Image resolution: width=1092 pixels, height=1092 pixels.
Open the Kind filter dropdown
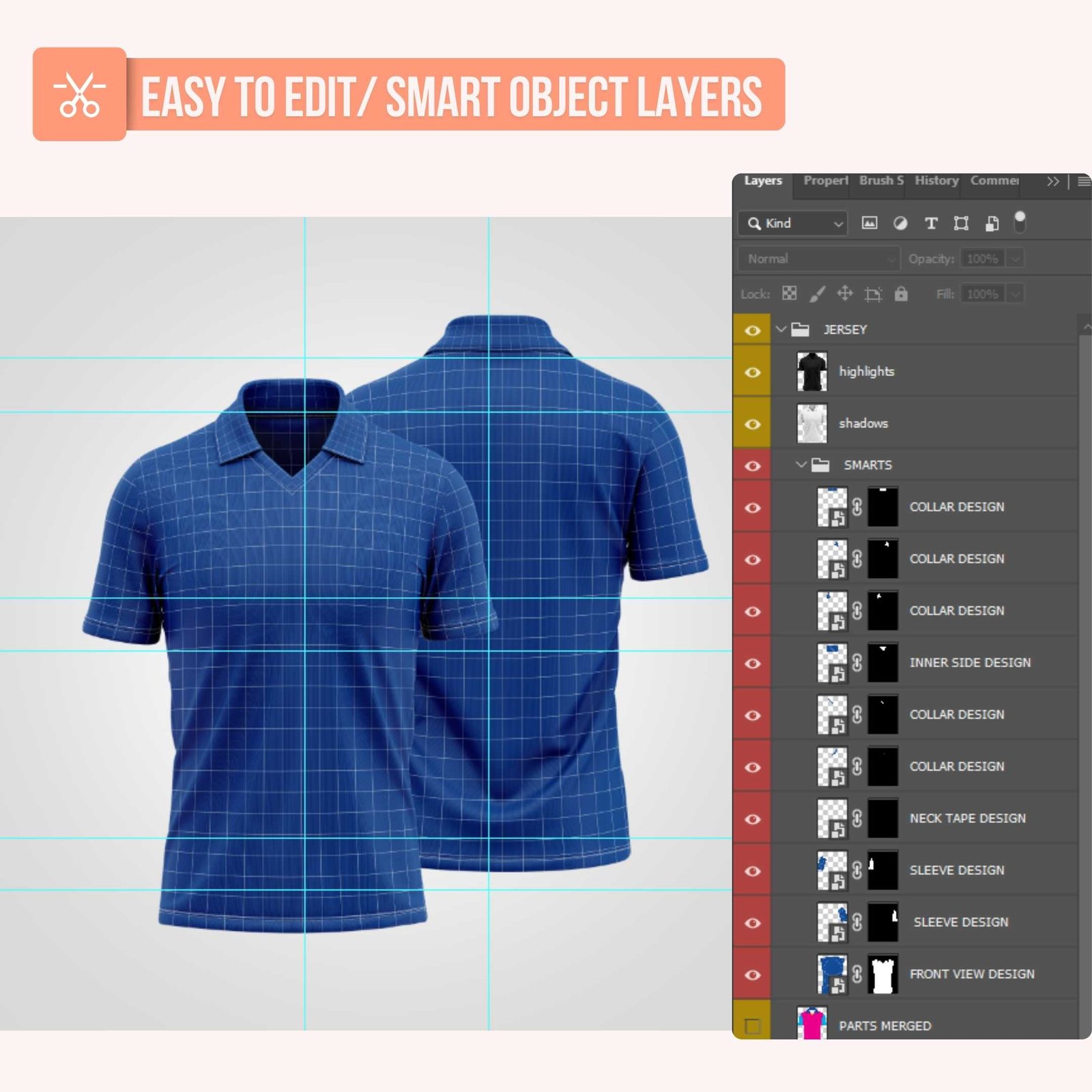793,223
